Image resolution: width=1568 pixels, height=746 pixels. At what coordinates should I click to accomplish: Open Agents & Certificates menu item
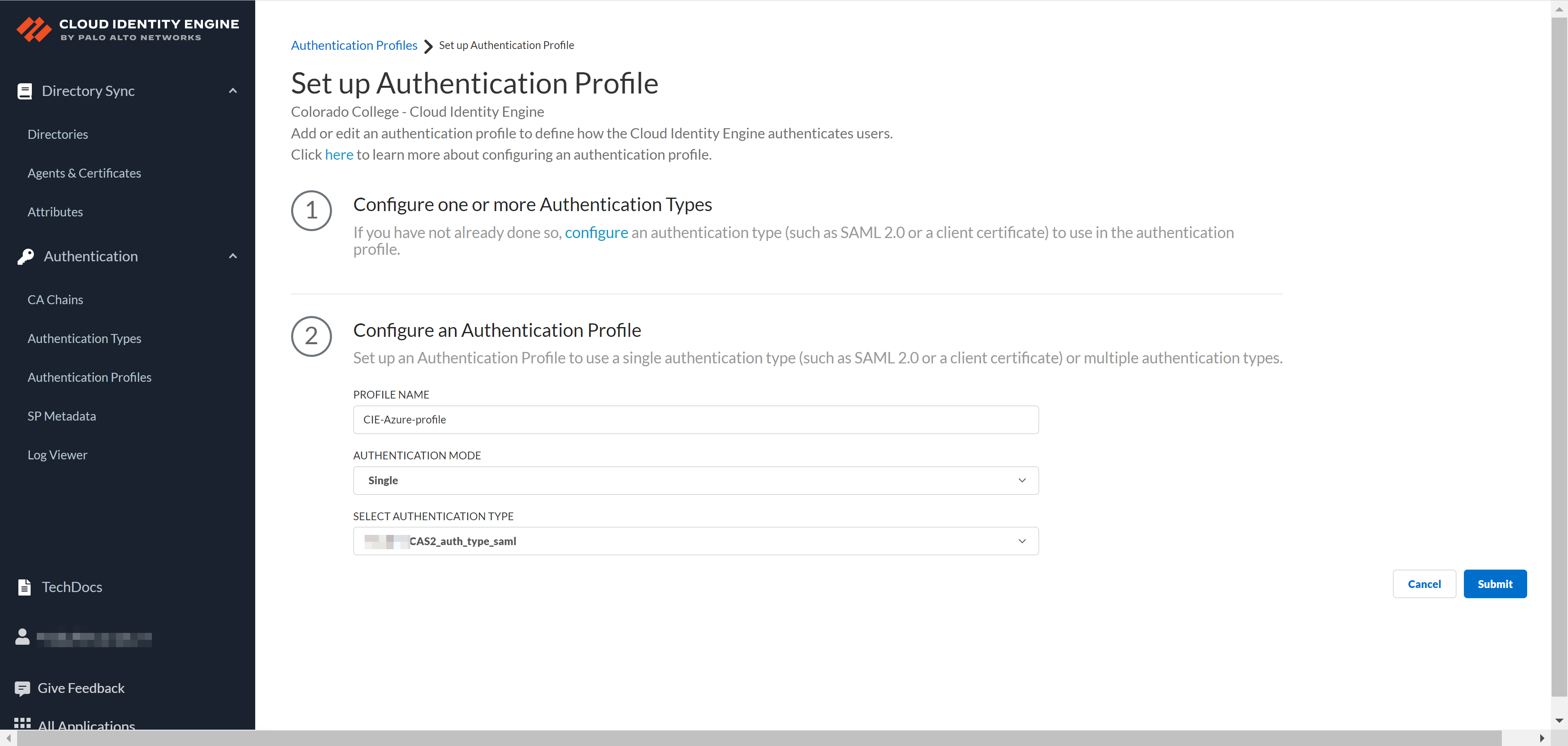(84, 174)
